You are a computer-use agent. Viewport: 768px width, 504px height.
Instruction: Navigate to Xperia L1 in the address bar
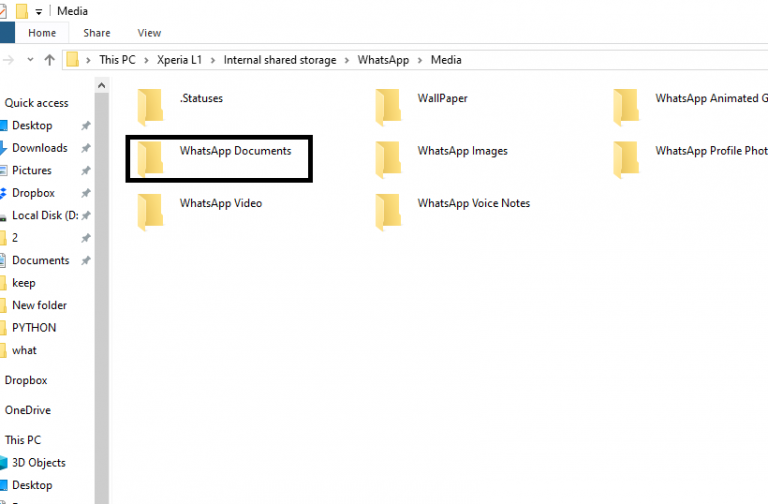pyautogui.click(x=179, y=60)
